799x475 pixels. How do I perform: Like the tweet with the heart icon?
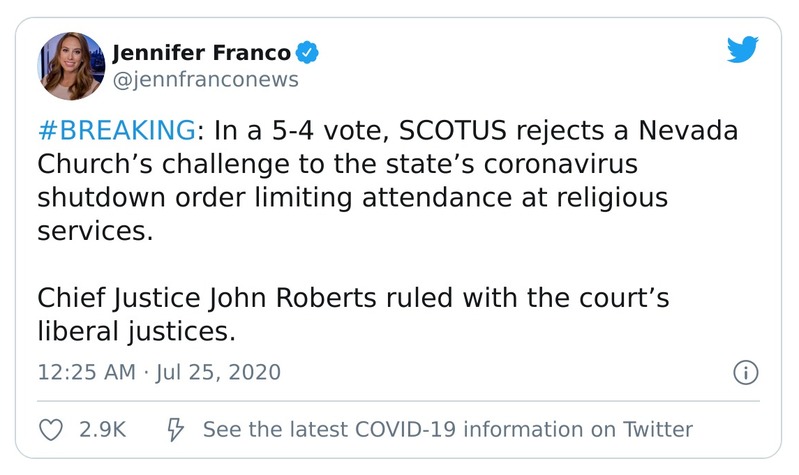50,430
